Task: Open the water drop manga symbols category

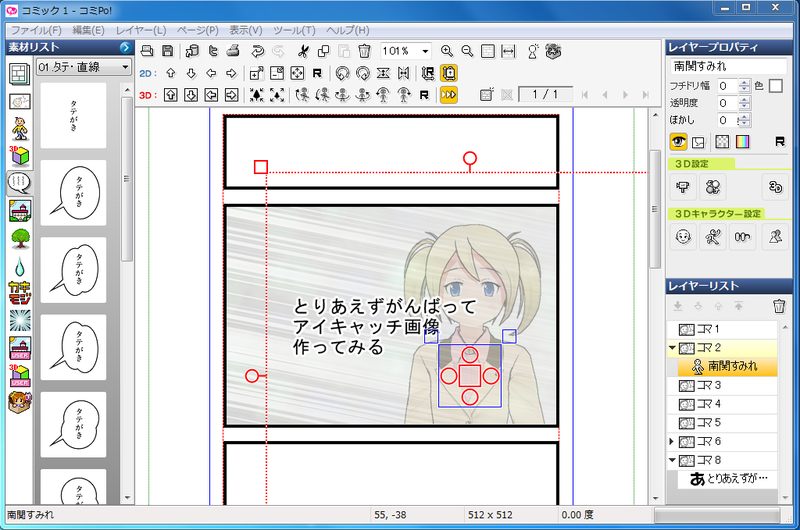Action: 19,266
